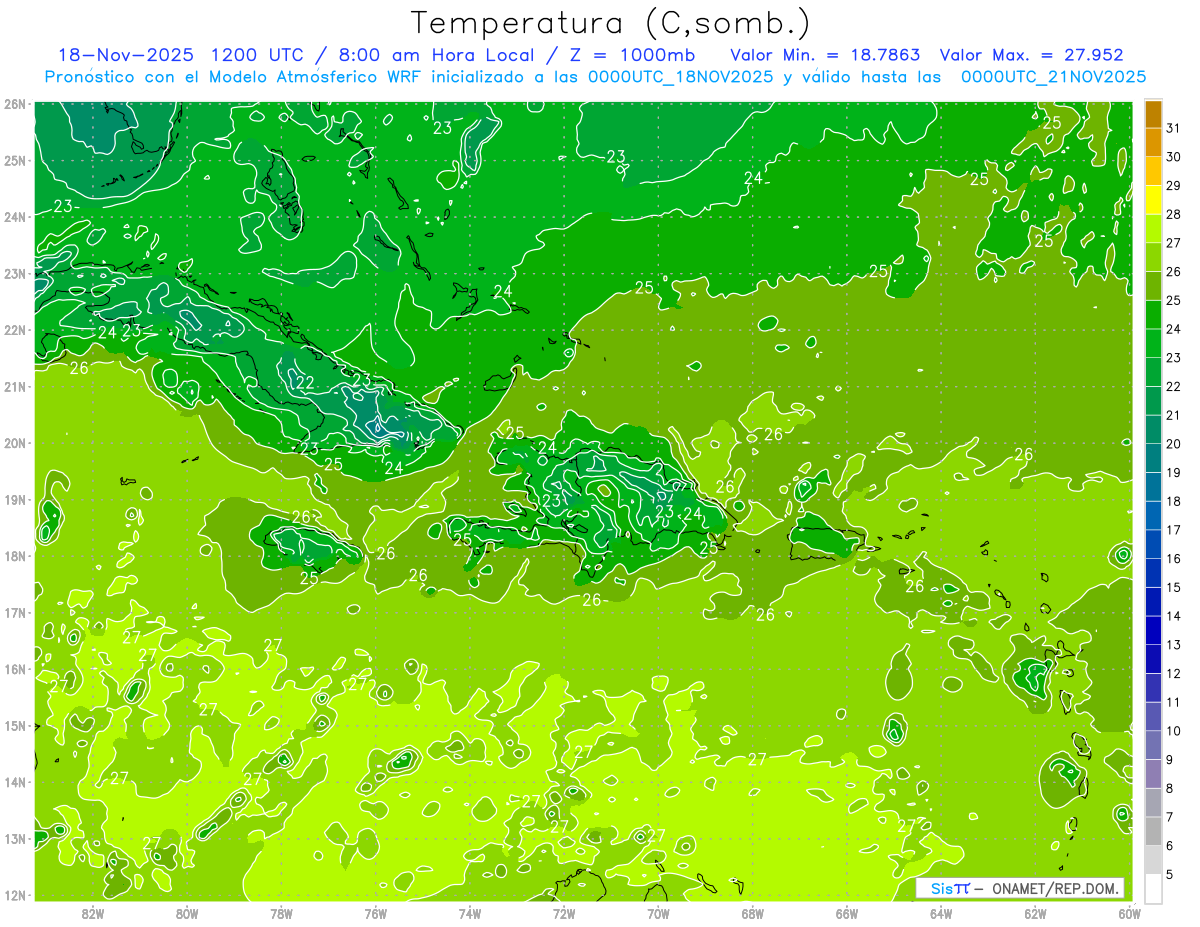Click the "ONAMET/REP.DOM." credit label
The width and height of the screenshot is (1200, 927).
coord(1056,888)
